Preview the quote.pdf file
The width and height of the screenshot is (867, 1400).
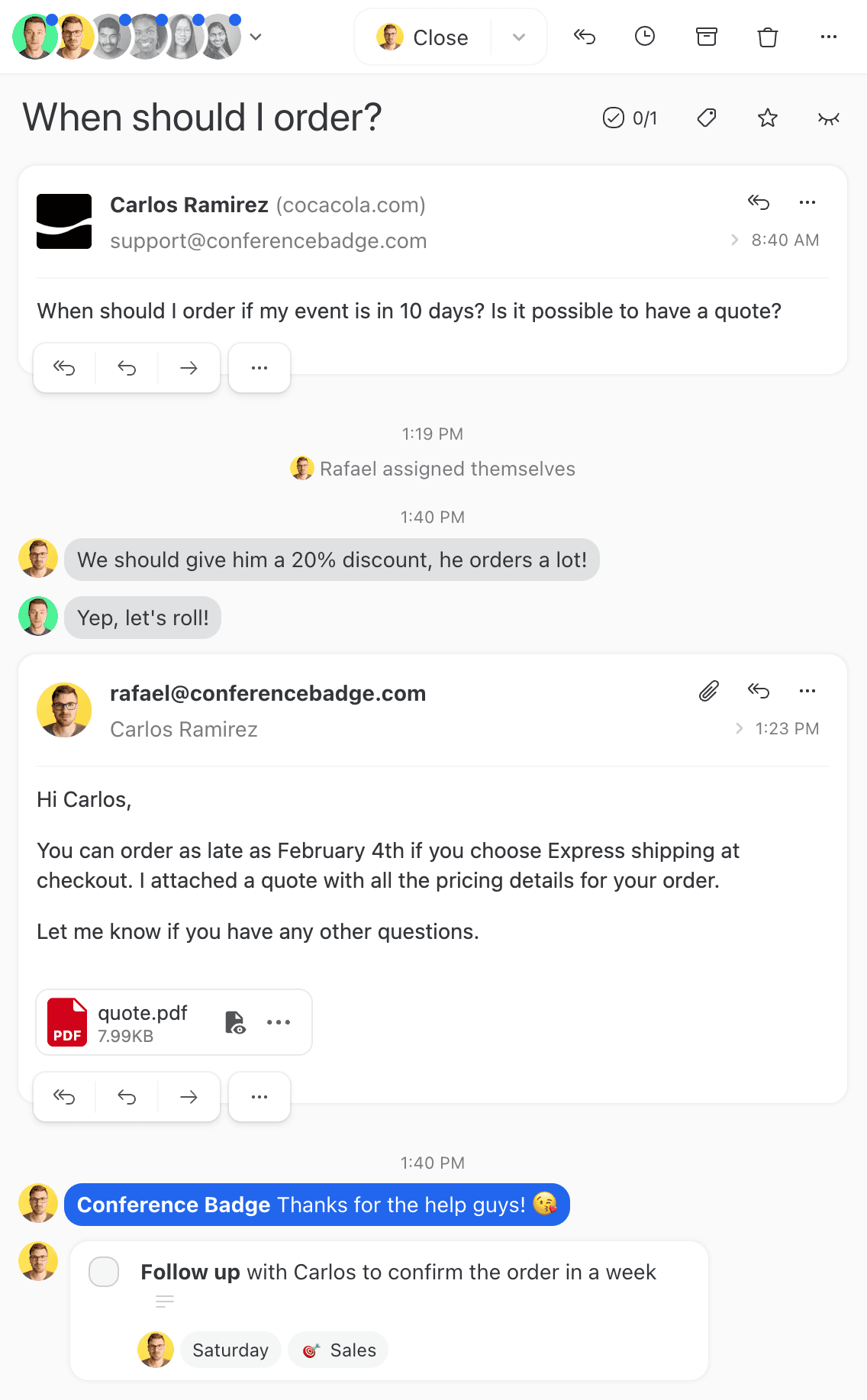[236, 1022]
